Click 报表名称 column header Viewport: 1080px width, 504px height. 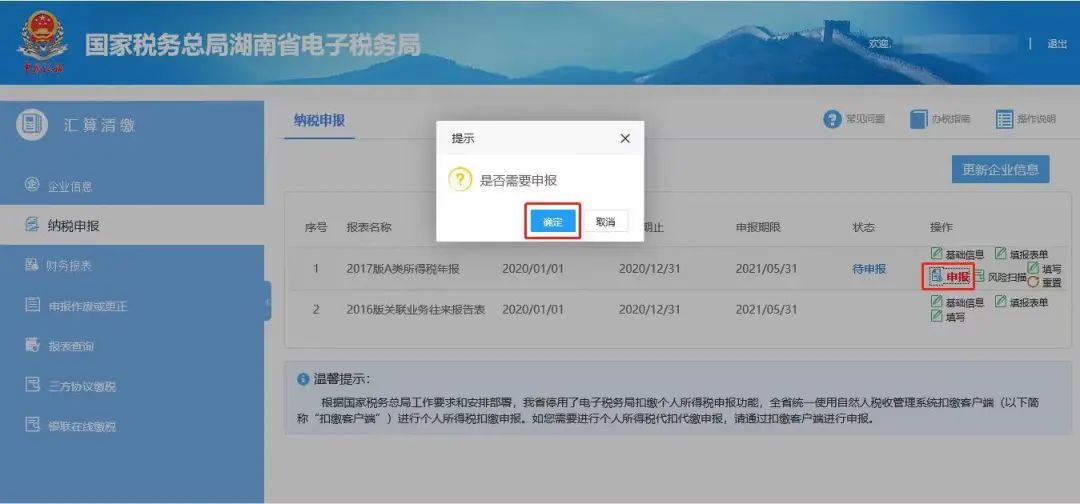[368, 227]
